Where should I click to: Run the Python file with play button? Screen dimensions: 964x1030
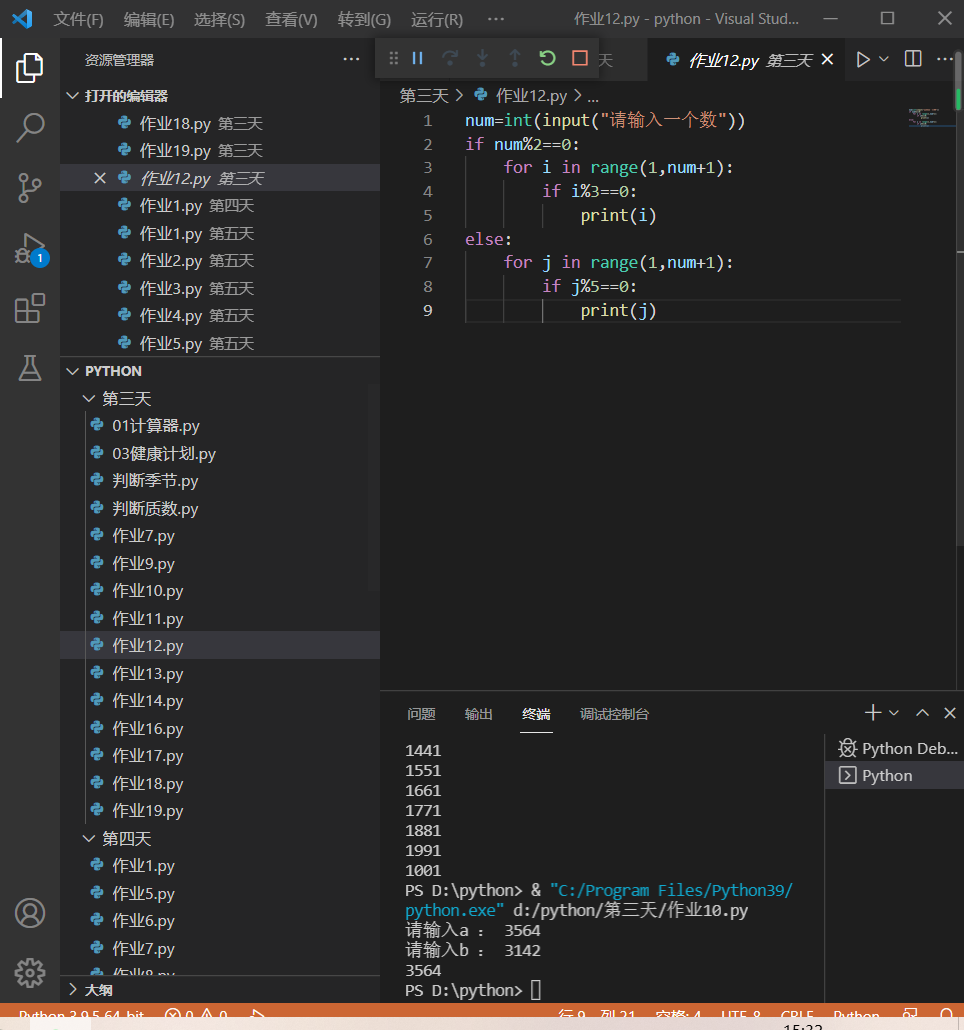point(863,60)
